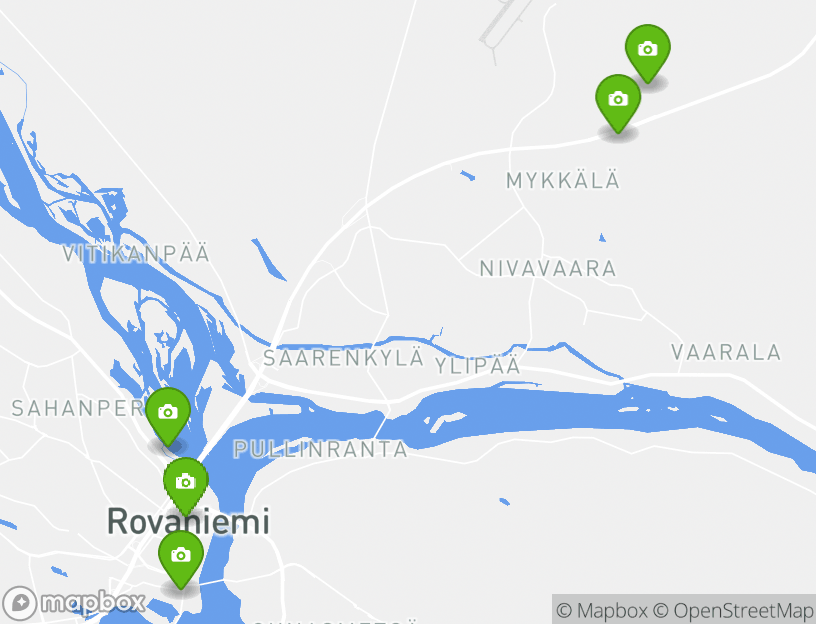Viewport: 816px width, 624px height.
Task: Select the Vaarala district label
Action: click(x=726, y=353)
